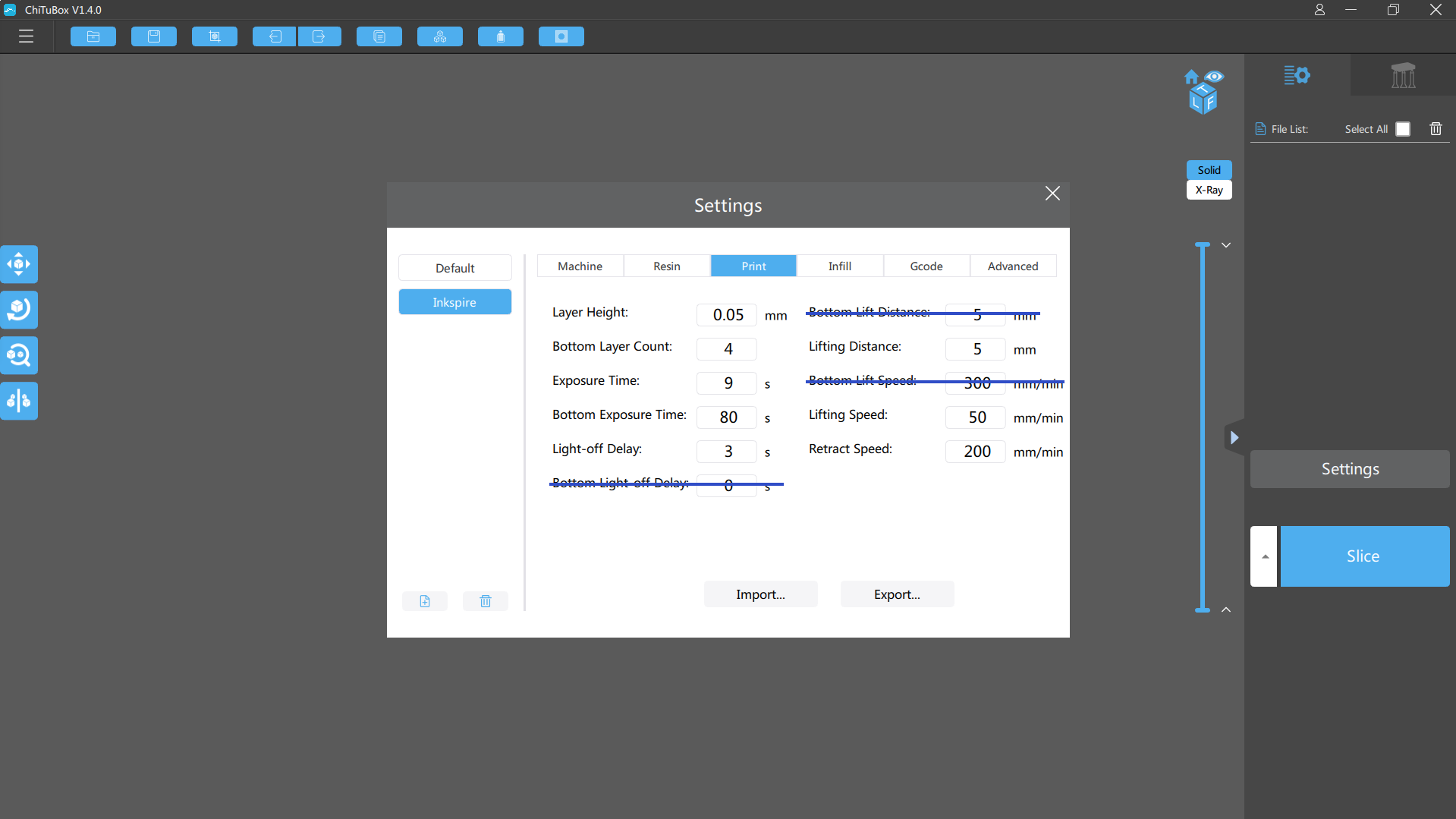Collapse the right side panel arrow
This screenshot has width=1456, height=819.
click(1234, 437)
